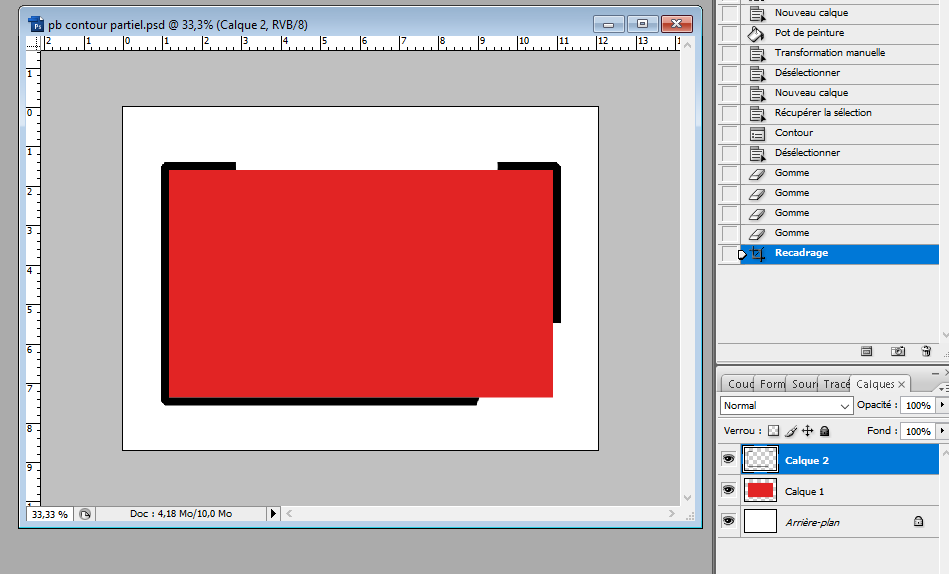Viewport: 949px width, 574px height.
Task: Select the Pot de peinture history state icon
Action: pos(756,33)
